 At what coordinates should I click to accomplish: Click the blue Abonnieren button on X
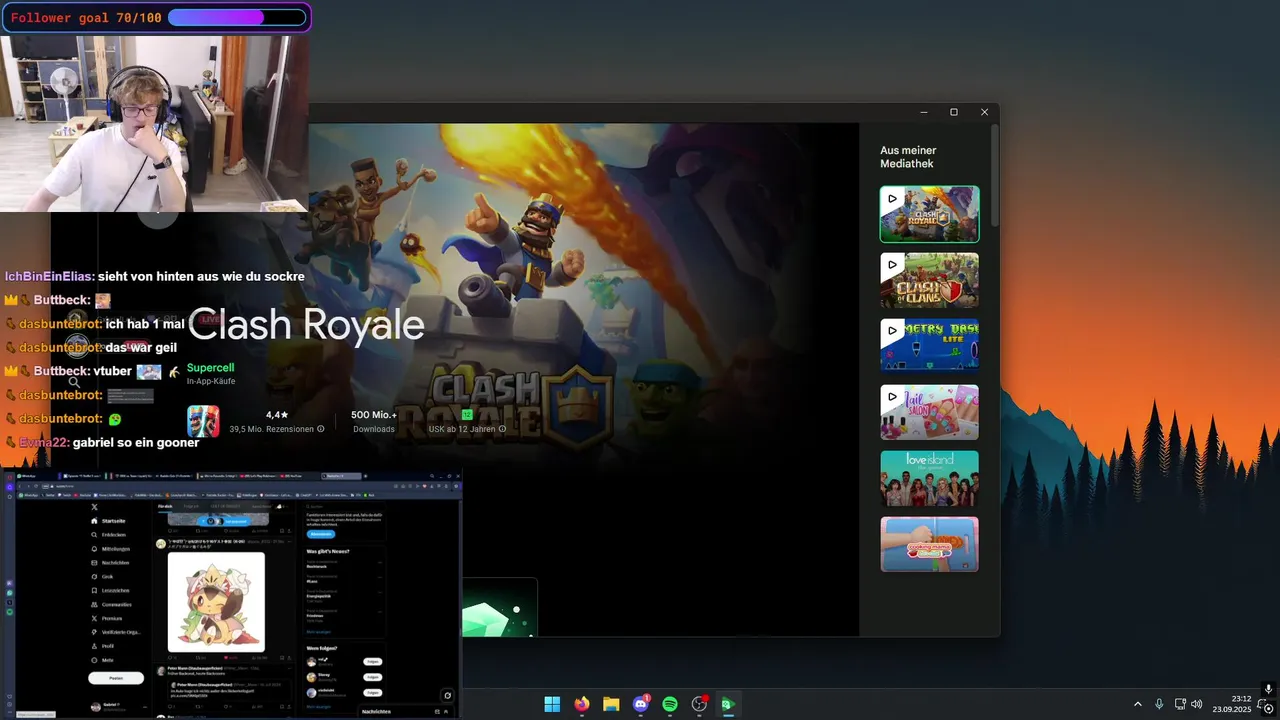point(321,534)
